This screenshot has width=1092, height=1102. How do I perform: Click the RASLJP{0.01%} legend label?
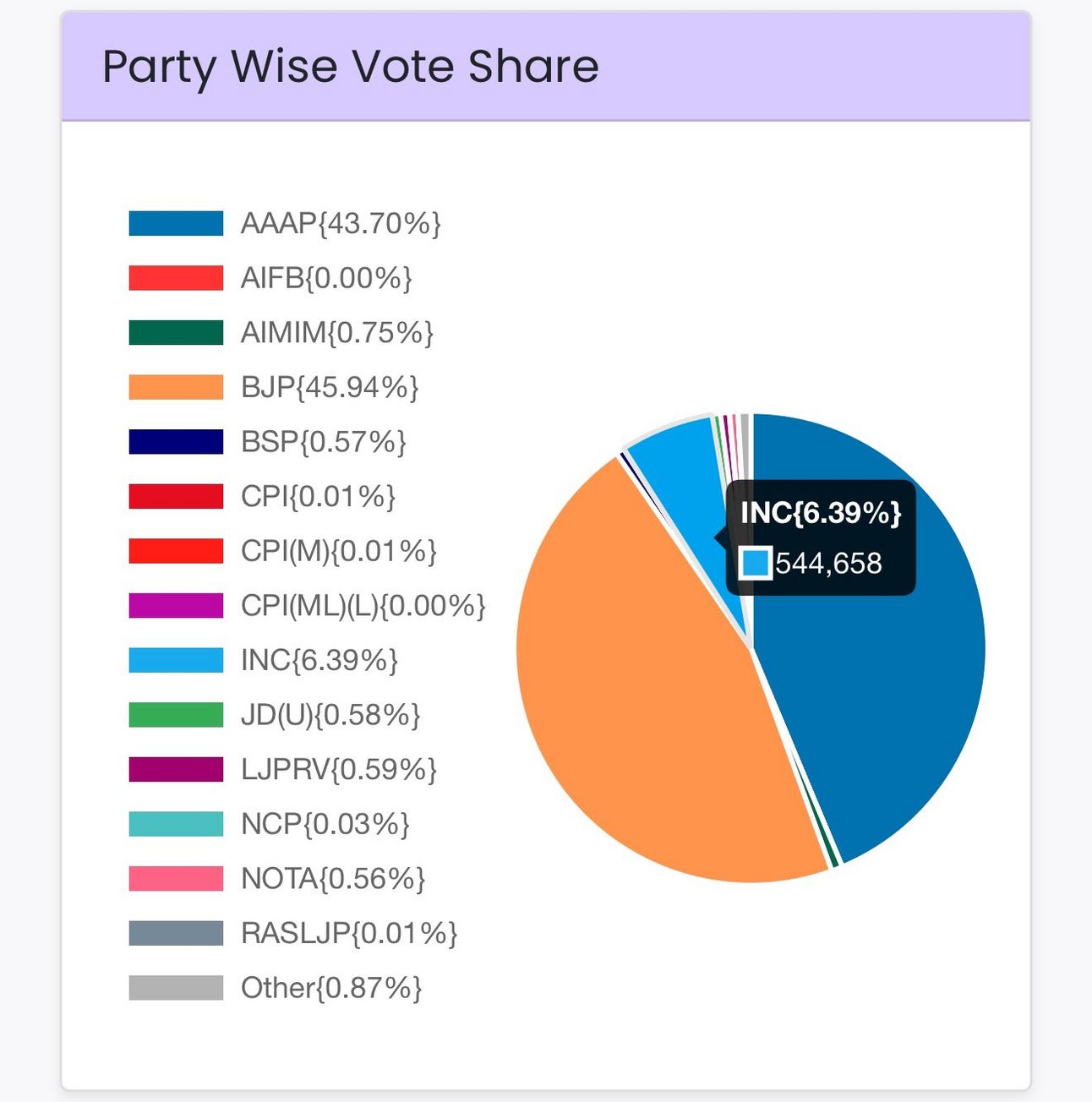pos(349,933)
